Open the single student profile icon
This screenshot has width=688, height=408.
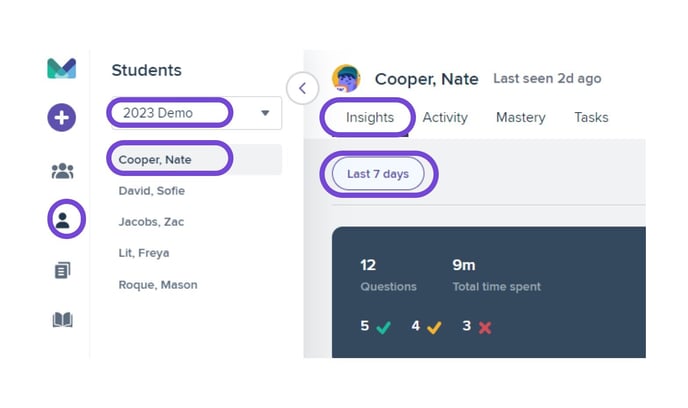pos(62,220)
